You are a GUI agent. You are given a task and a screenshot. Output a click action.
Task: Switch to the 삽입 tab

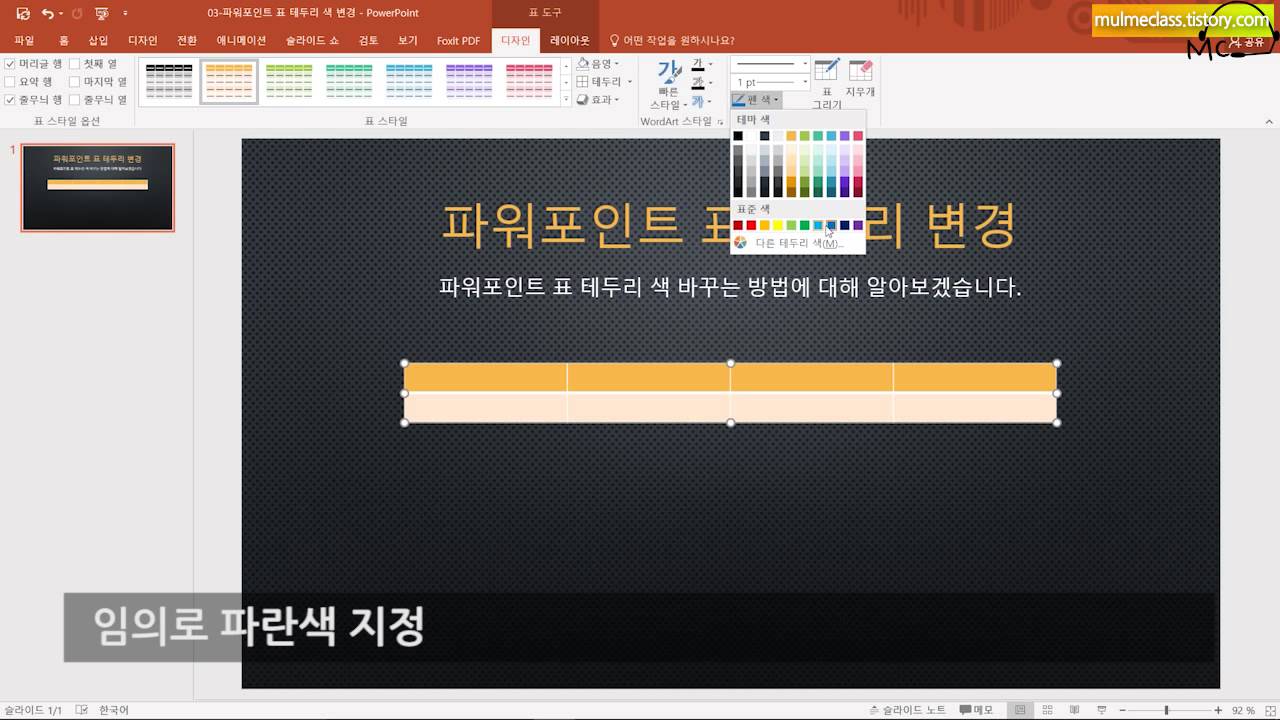coord(98,41)
